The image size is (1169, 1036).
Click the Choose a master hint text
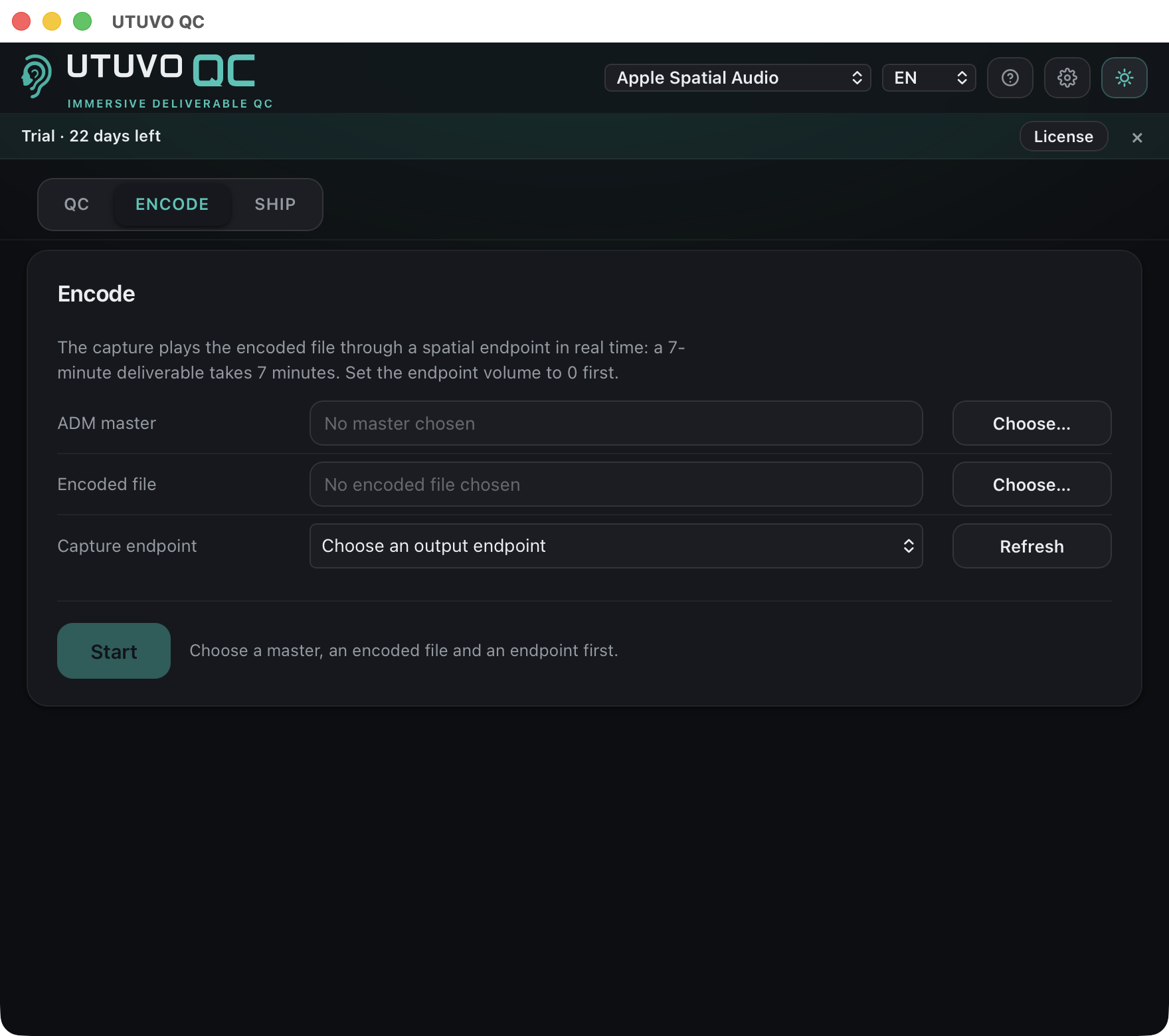404,651
